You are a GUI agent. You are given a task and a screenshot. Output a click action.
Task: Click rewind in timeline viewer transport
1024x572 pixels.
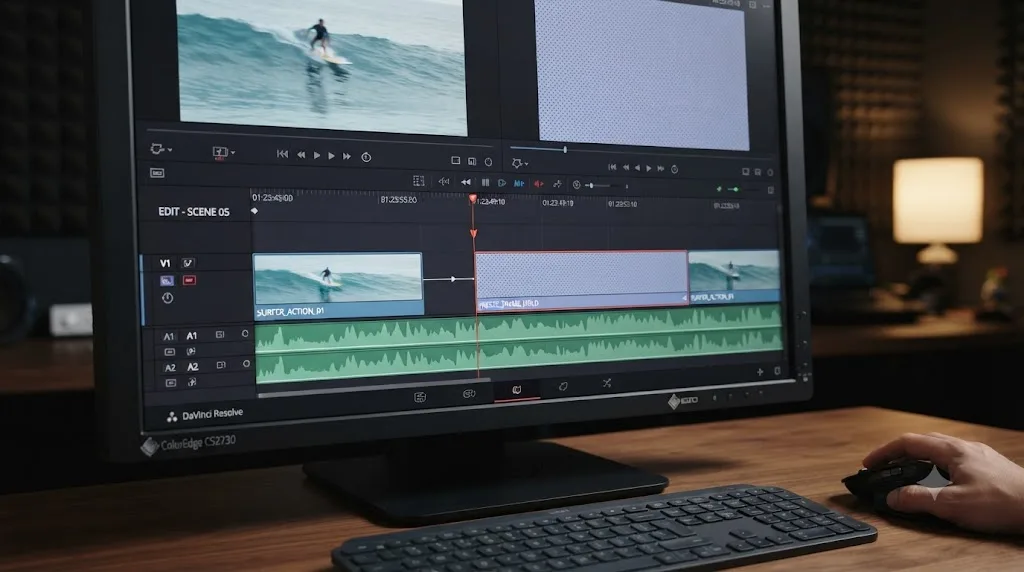626,168
